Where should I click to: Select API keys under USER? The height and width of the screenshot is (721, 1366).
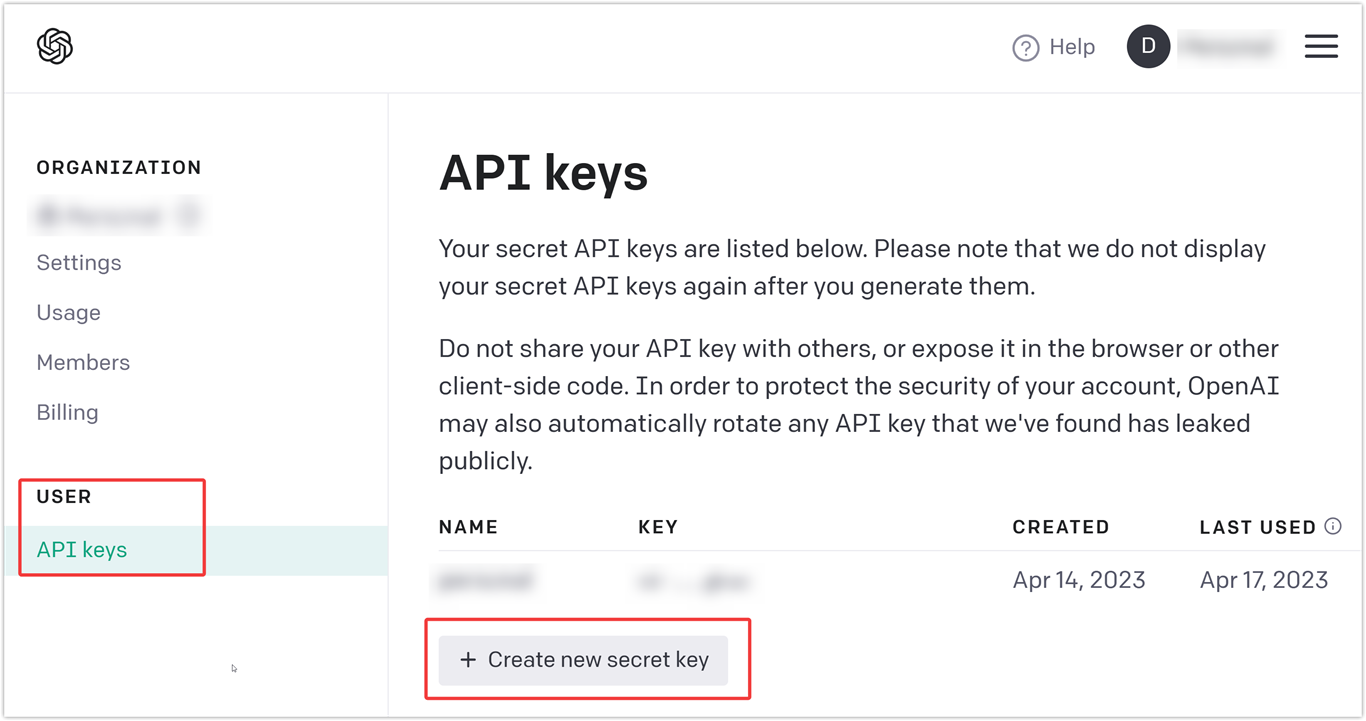[x=81, y=549]
